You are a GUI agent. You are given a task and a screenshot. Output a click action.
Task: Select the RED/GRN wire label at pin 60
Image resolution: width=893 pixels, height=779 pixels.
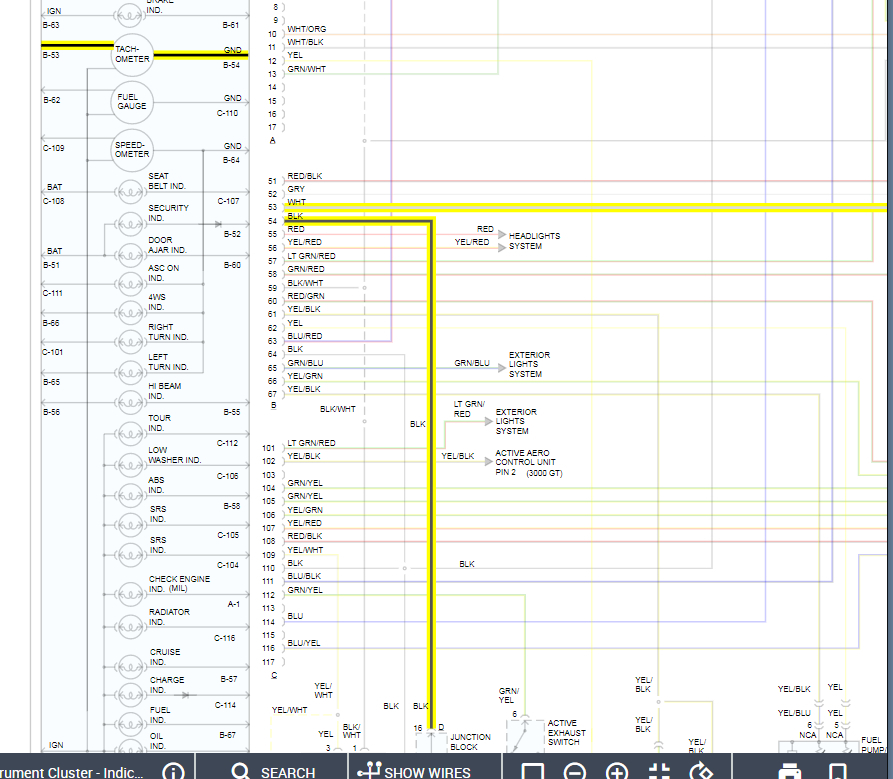[306, 296]
